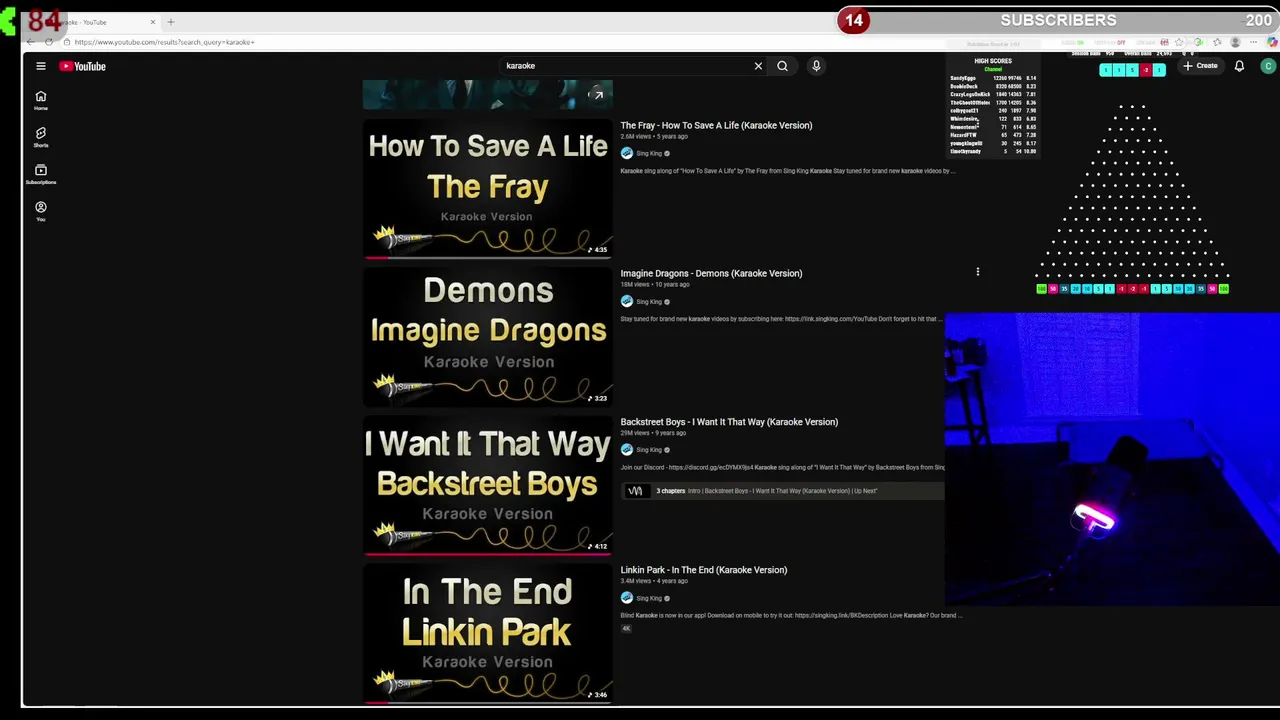Open the YouTube hamburger guide menu
This screenshot has height=720, width=1280.
point(41,66)
